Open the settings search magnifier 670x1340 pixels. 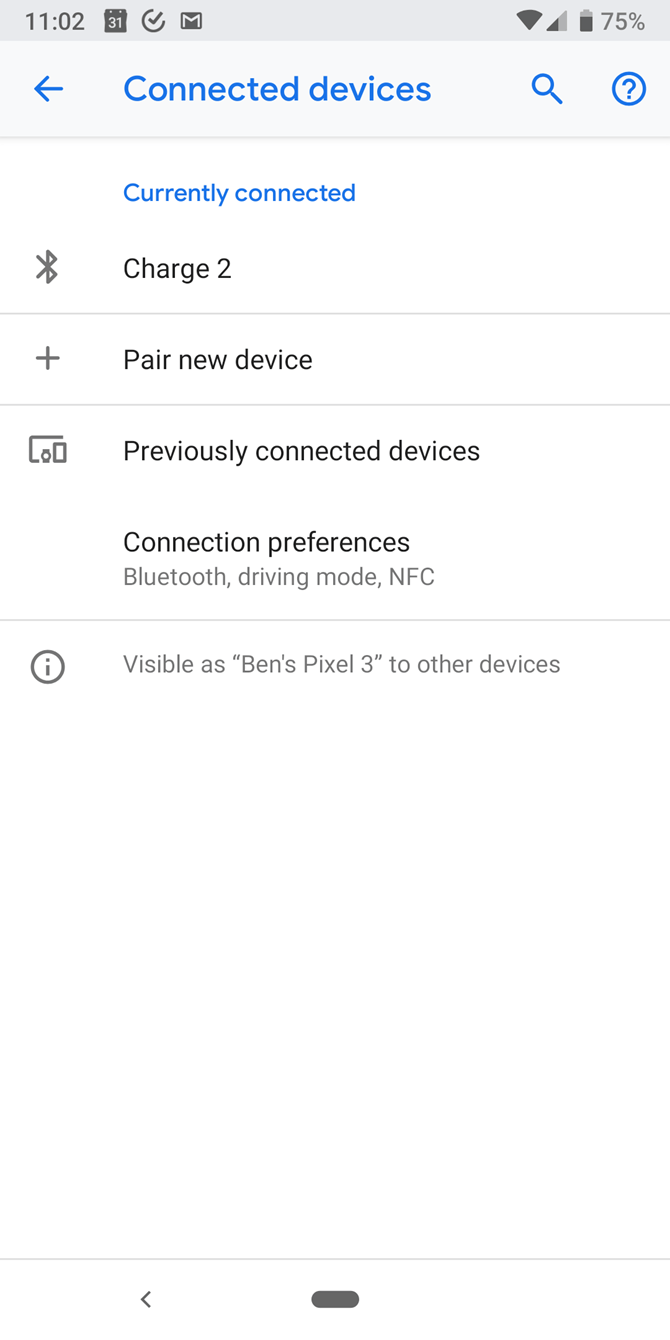(x=546, y=89)
